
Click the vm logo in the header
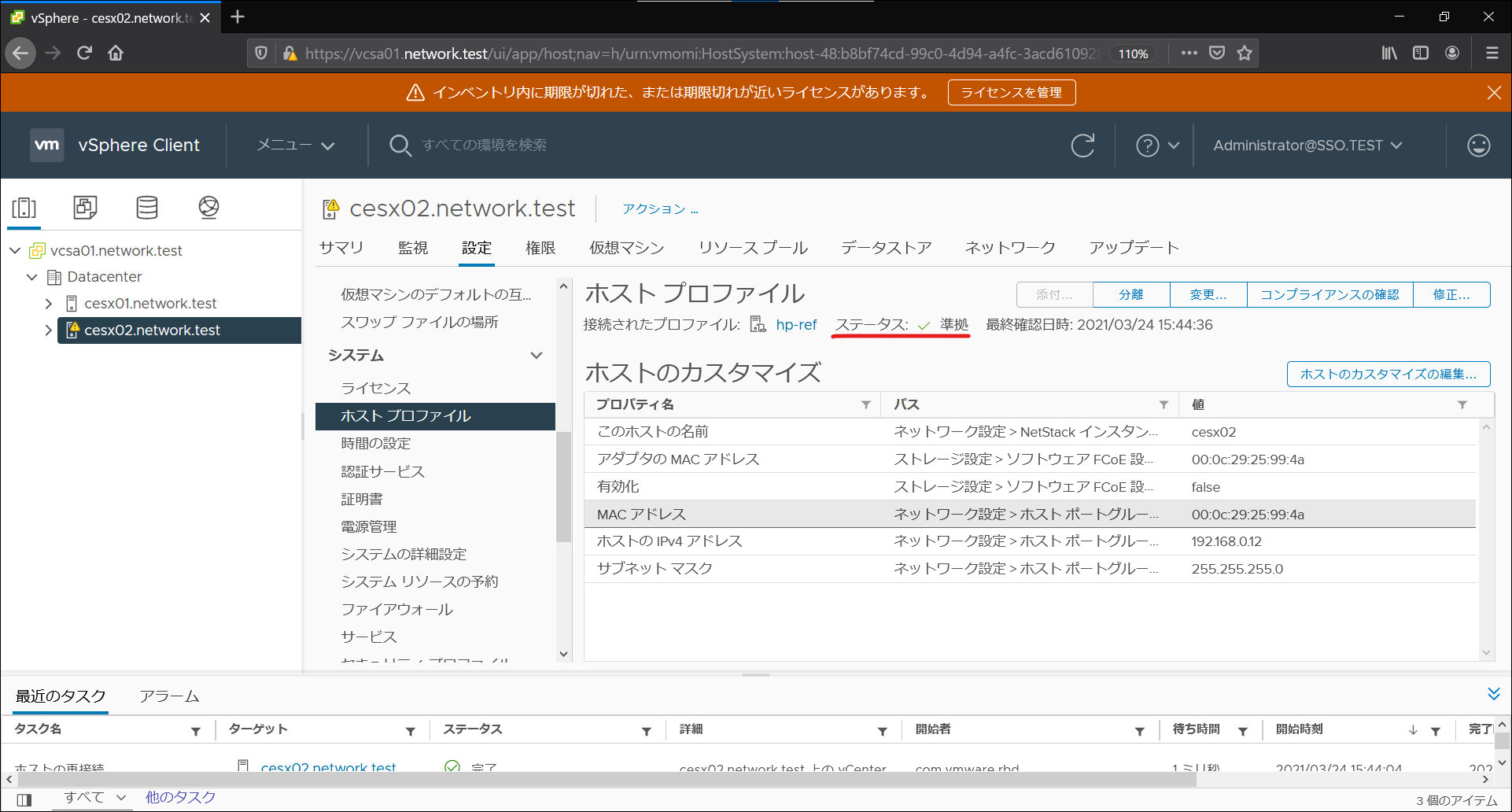pyautogui.click(x=47, y=145)
